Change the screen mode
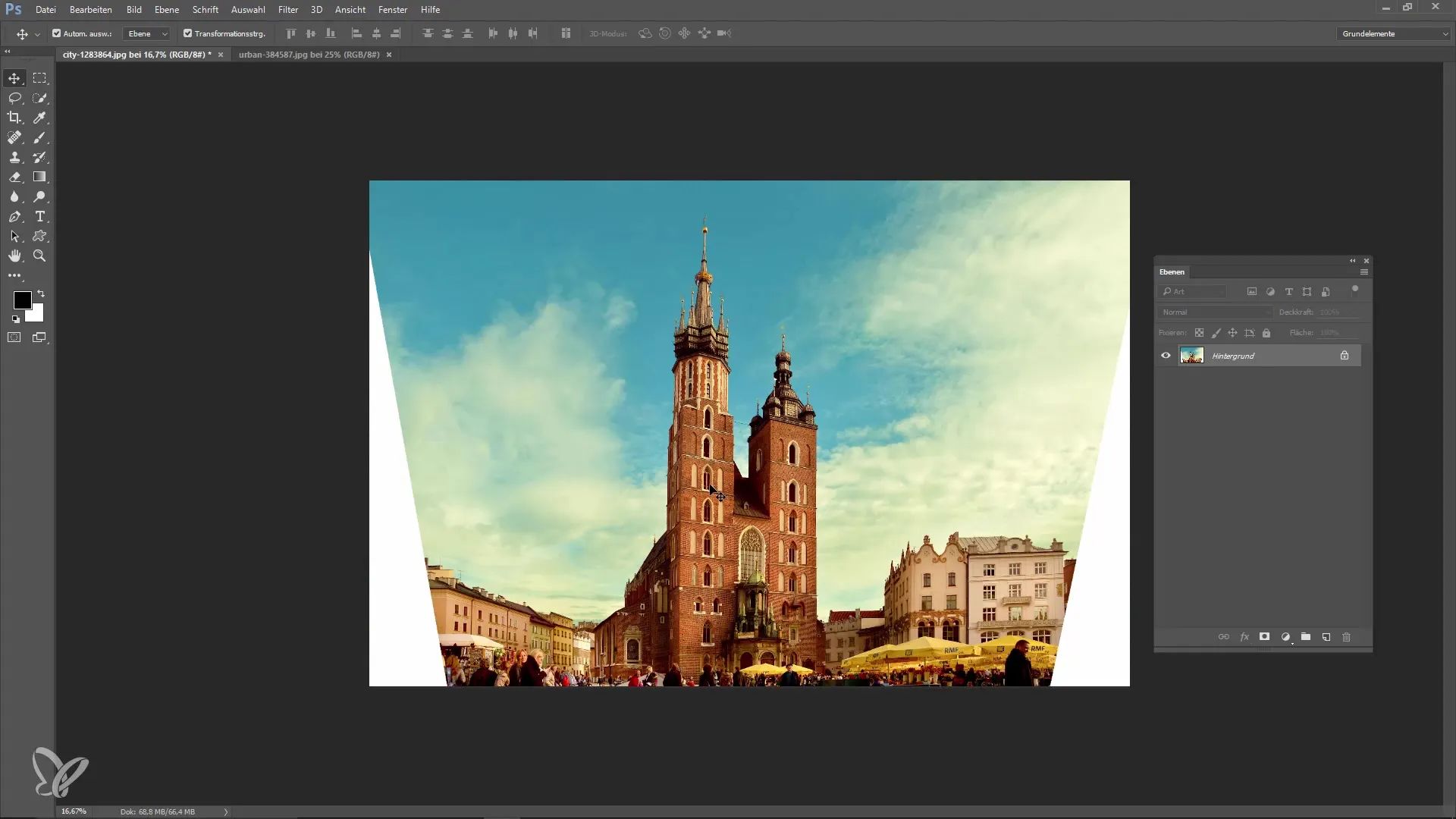Viewport: 1456px width, 819px height. pyautogui.click(x=39, y=337)
